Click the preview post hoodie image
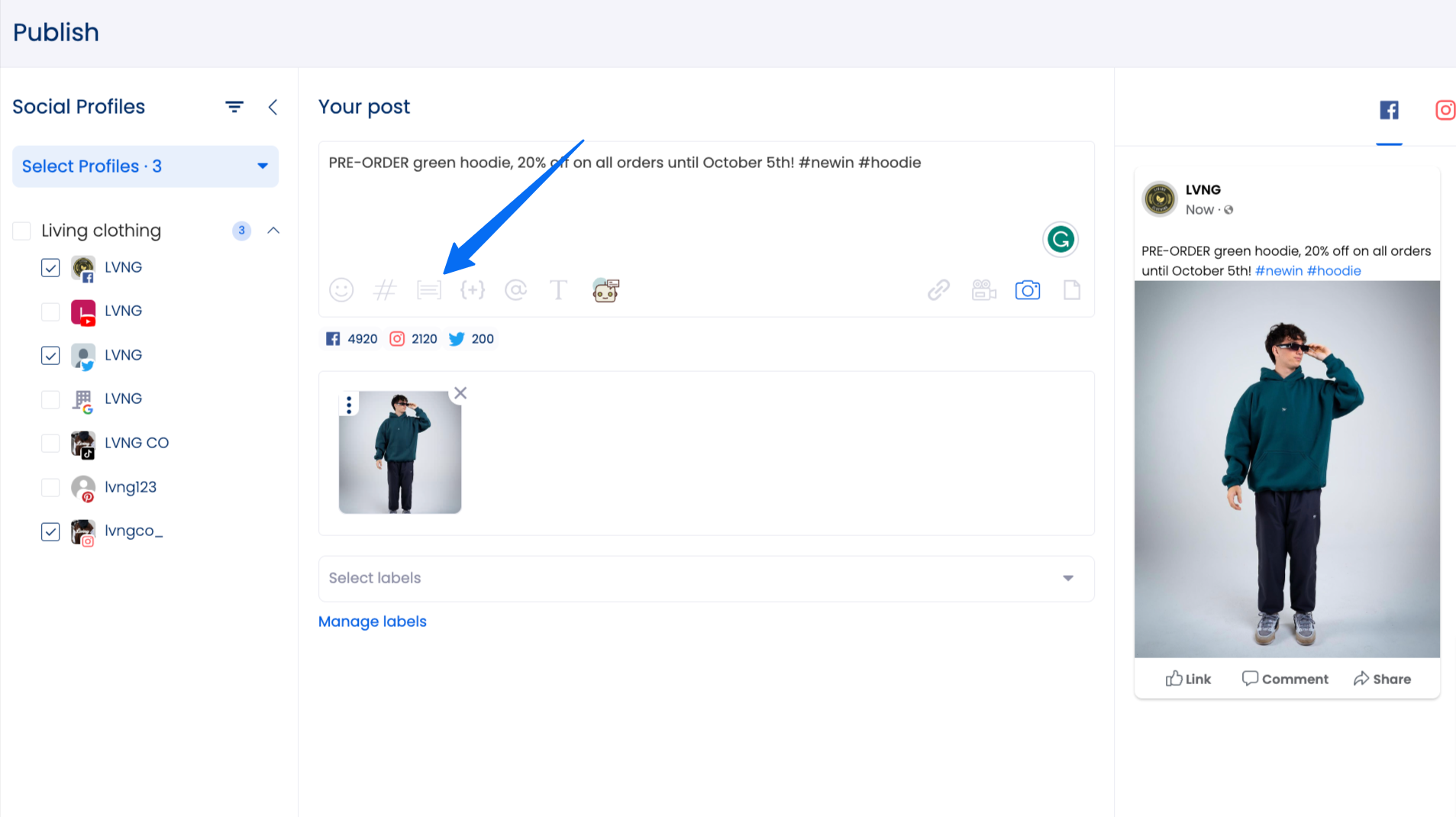 [x=1287, y=469]
